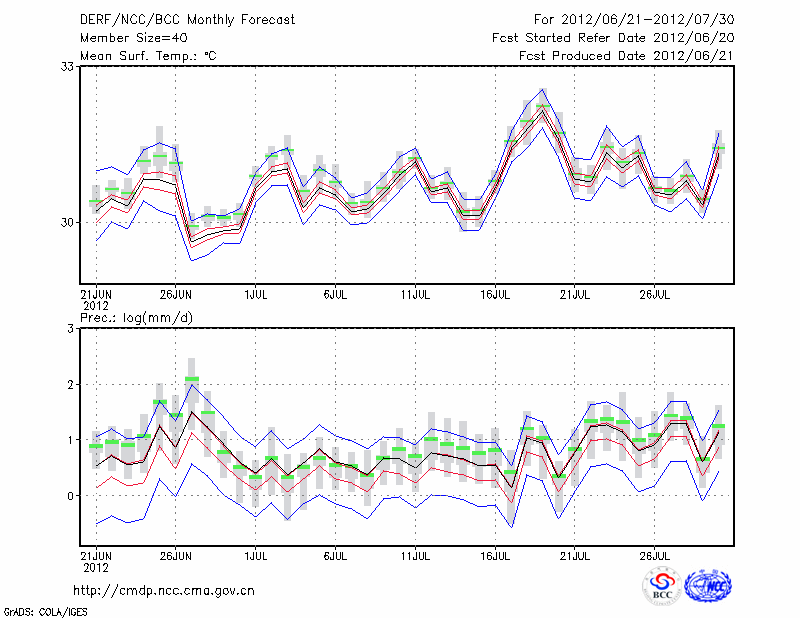Click the NCC globe logo icon
Screen dimensions: 800x618
(x=707, y=587)
